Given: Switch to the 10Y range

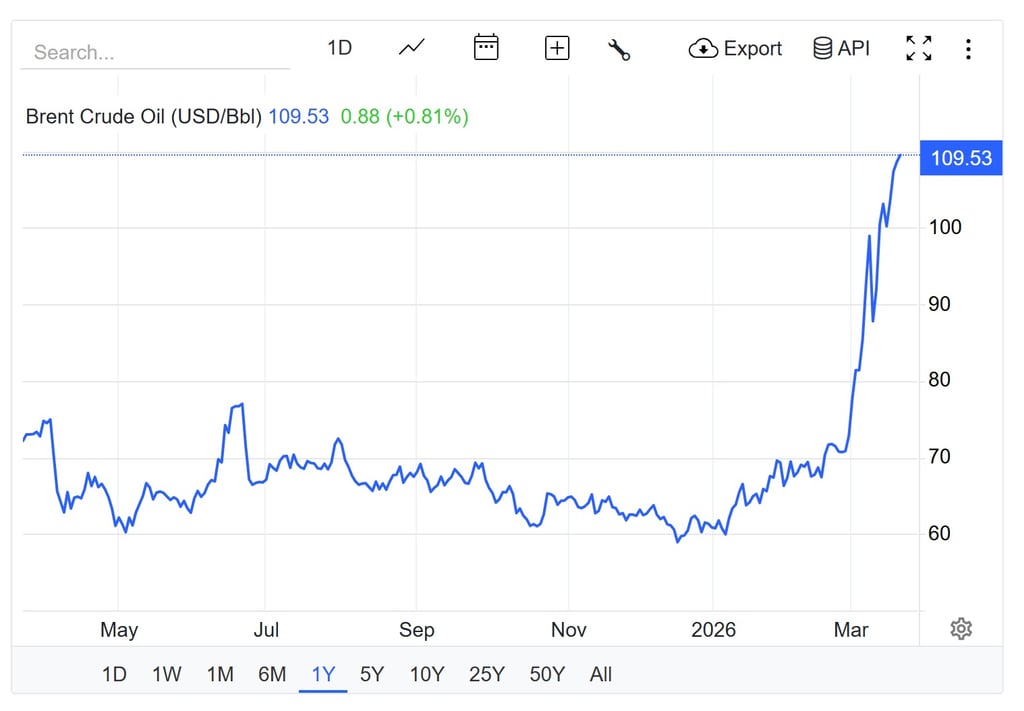Looking at the screenshot, I should point(426,674).
